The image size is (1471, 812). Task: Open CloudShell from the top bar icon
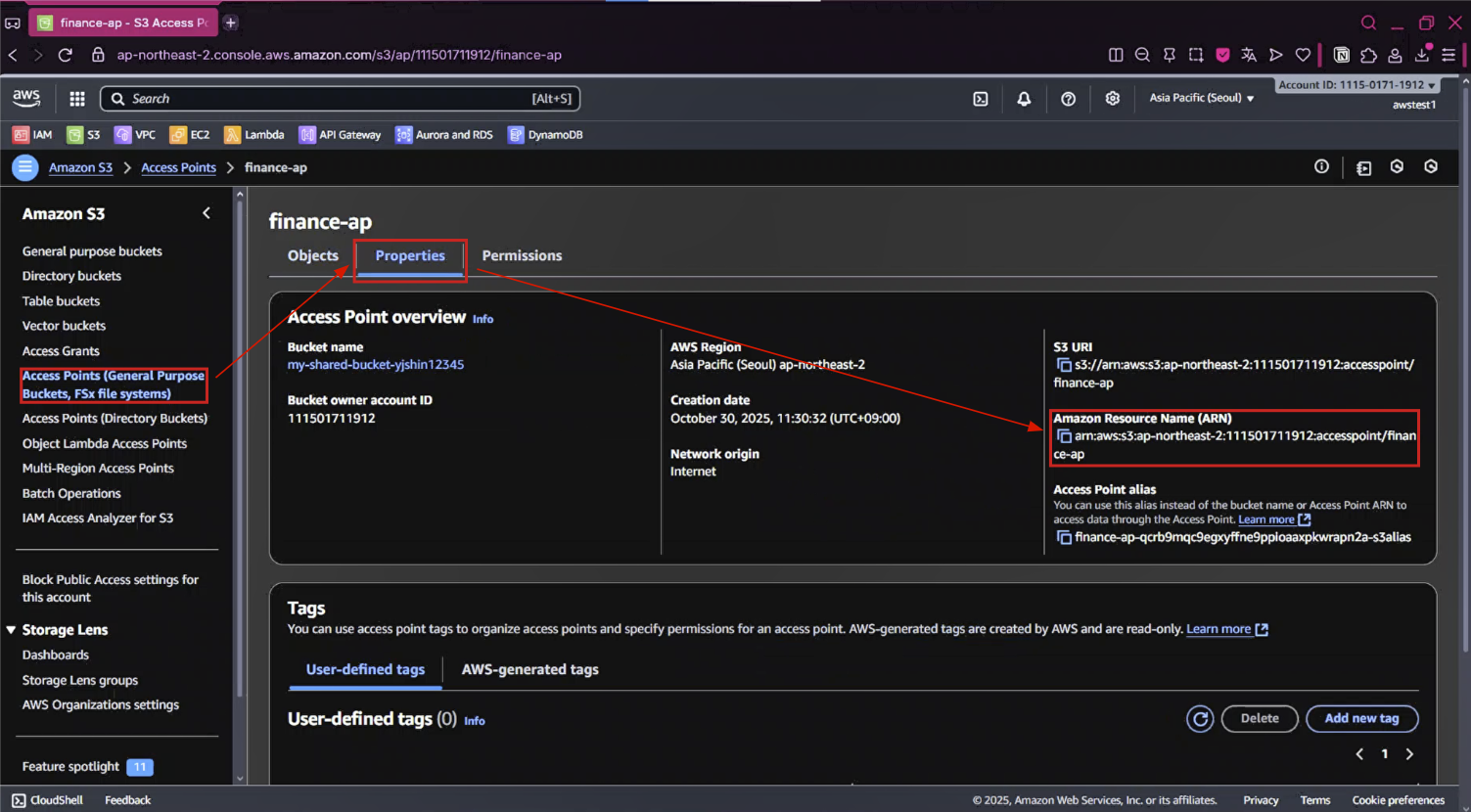click(981, 99)
